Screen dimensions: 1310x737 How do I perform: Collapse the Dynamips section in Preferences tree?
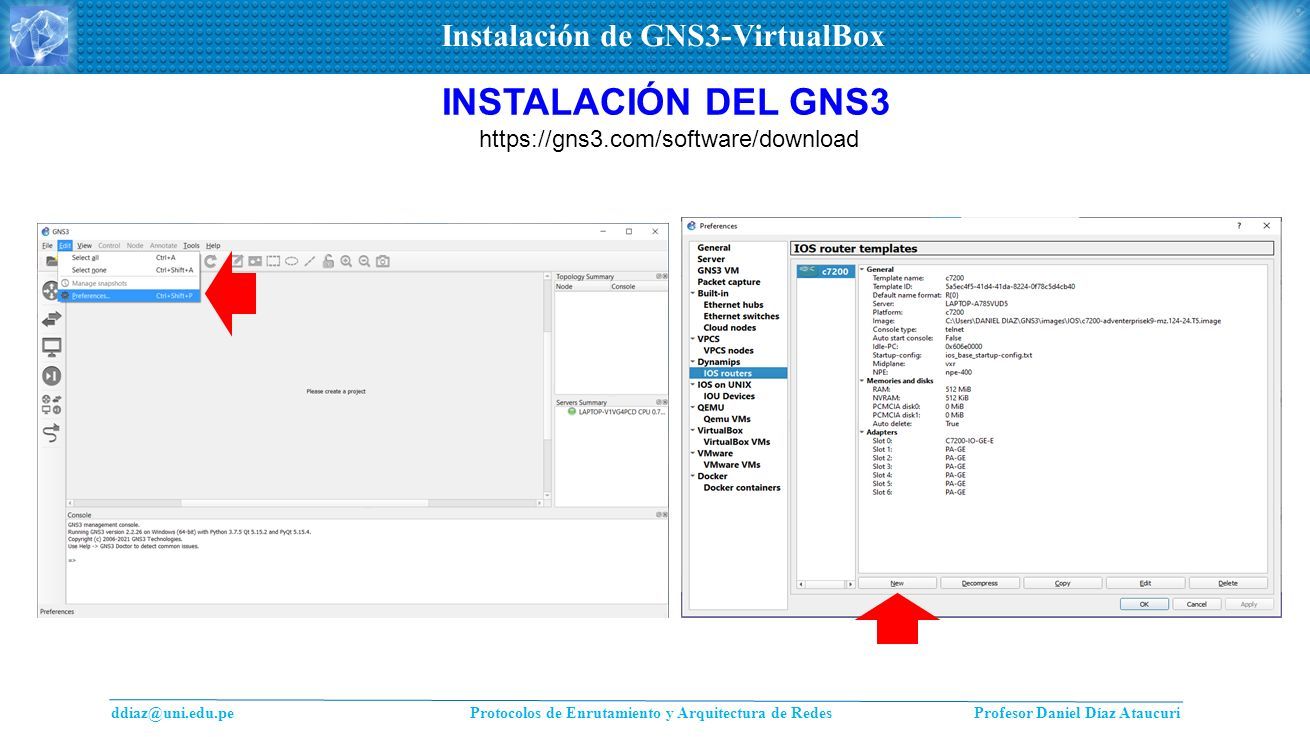coord(693,362)
